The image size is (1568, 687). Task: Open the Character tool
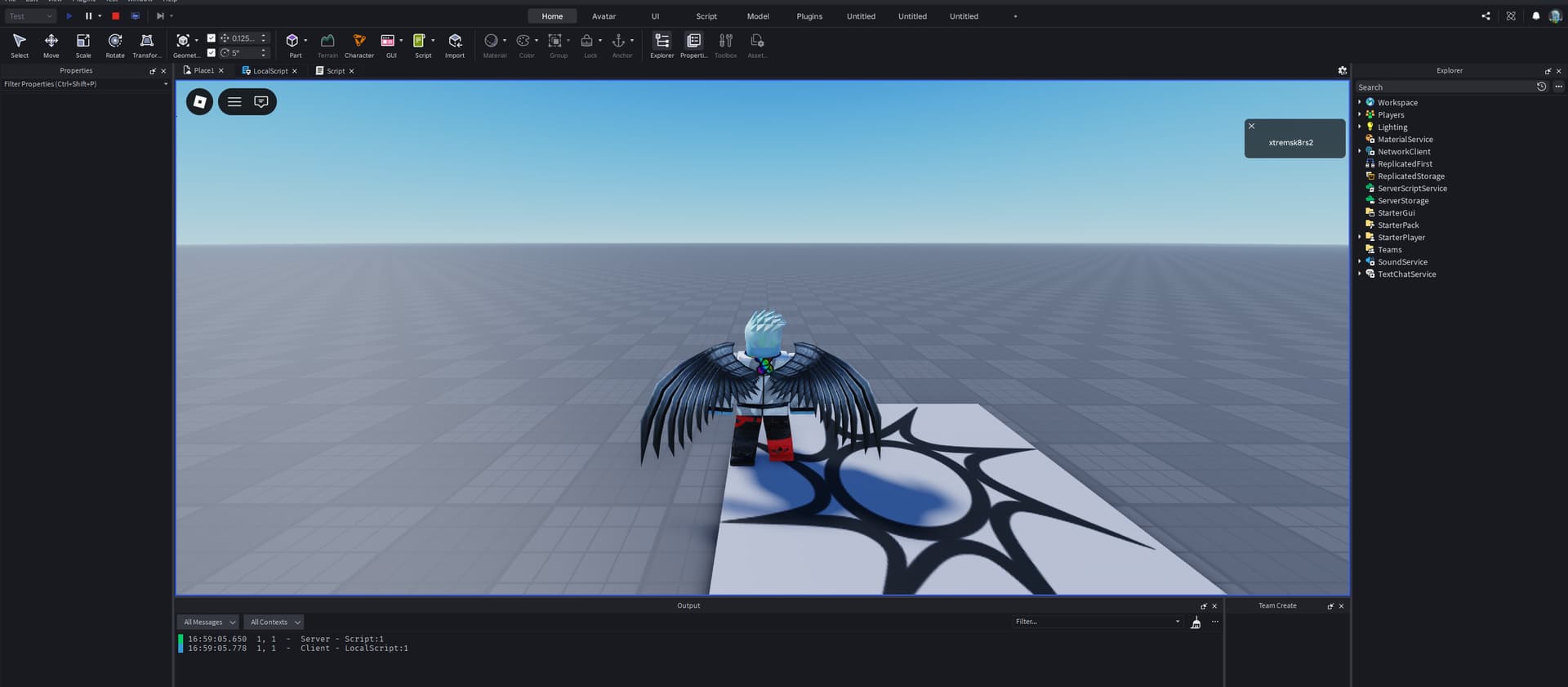coord(359,45)
